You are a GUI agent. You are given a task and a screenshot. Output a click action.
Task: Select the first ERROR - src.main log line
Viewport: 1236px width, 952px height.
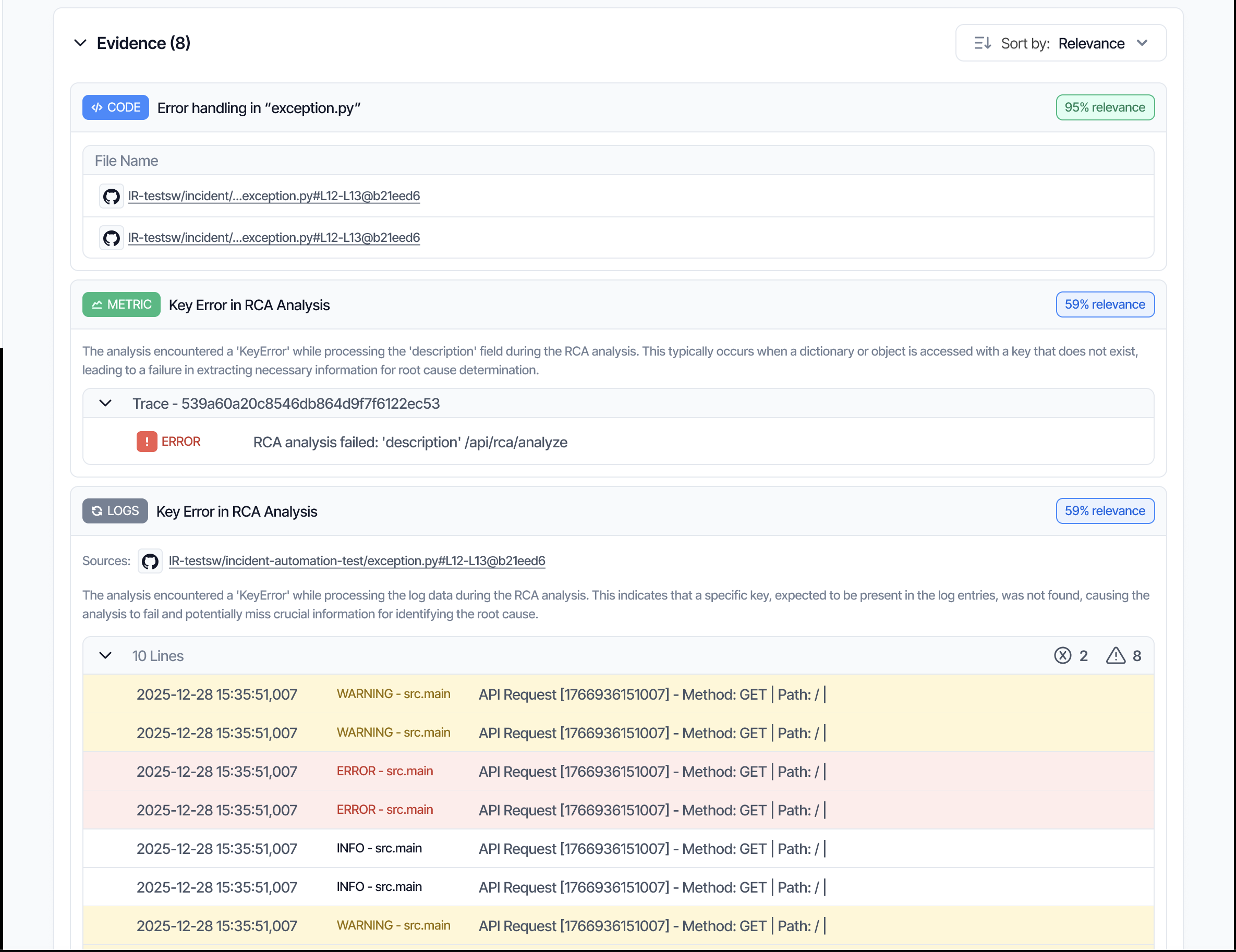(385, 771)
